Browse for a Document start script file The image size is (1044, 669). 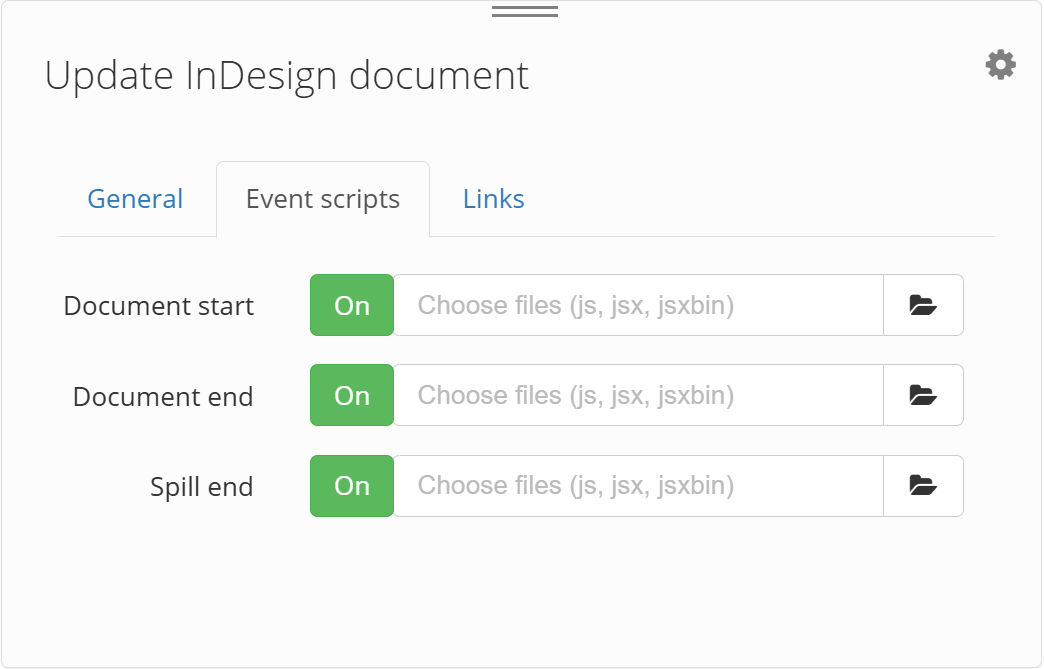click(923, 305)
